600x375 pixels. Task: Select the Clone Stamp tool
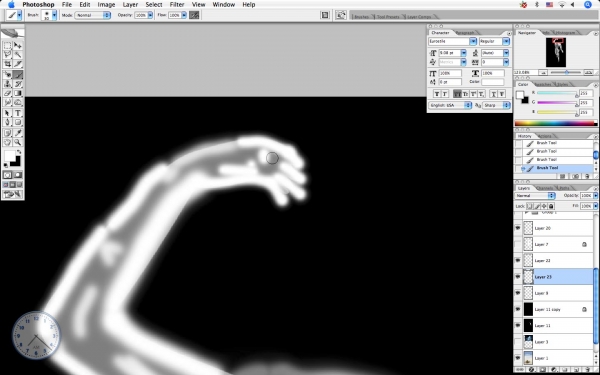point(7,84)
